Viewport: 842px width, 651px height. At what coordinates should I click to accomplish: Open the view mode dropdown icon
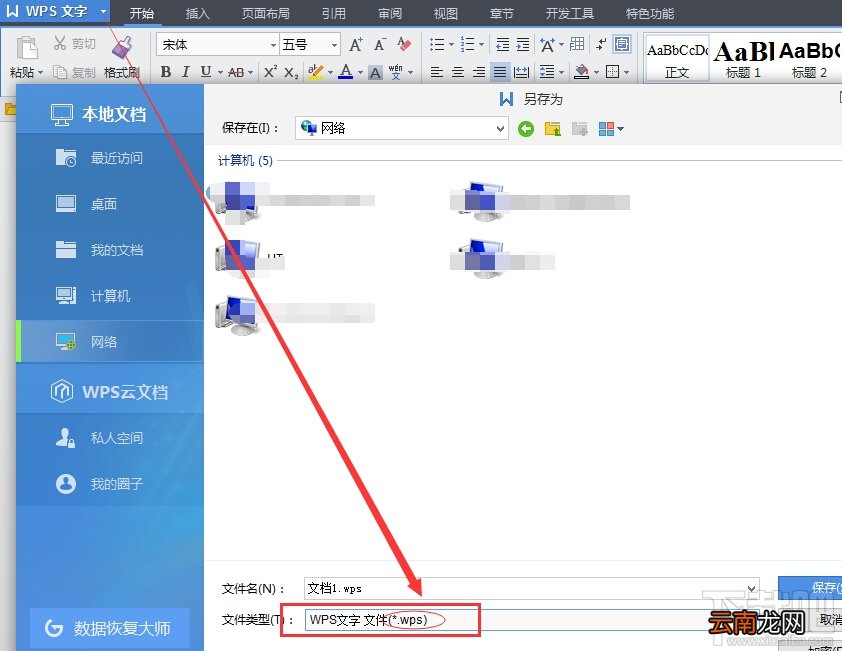pyautogui.click(x=611, y=128)
